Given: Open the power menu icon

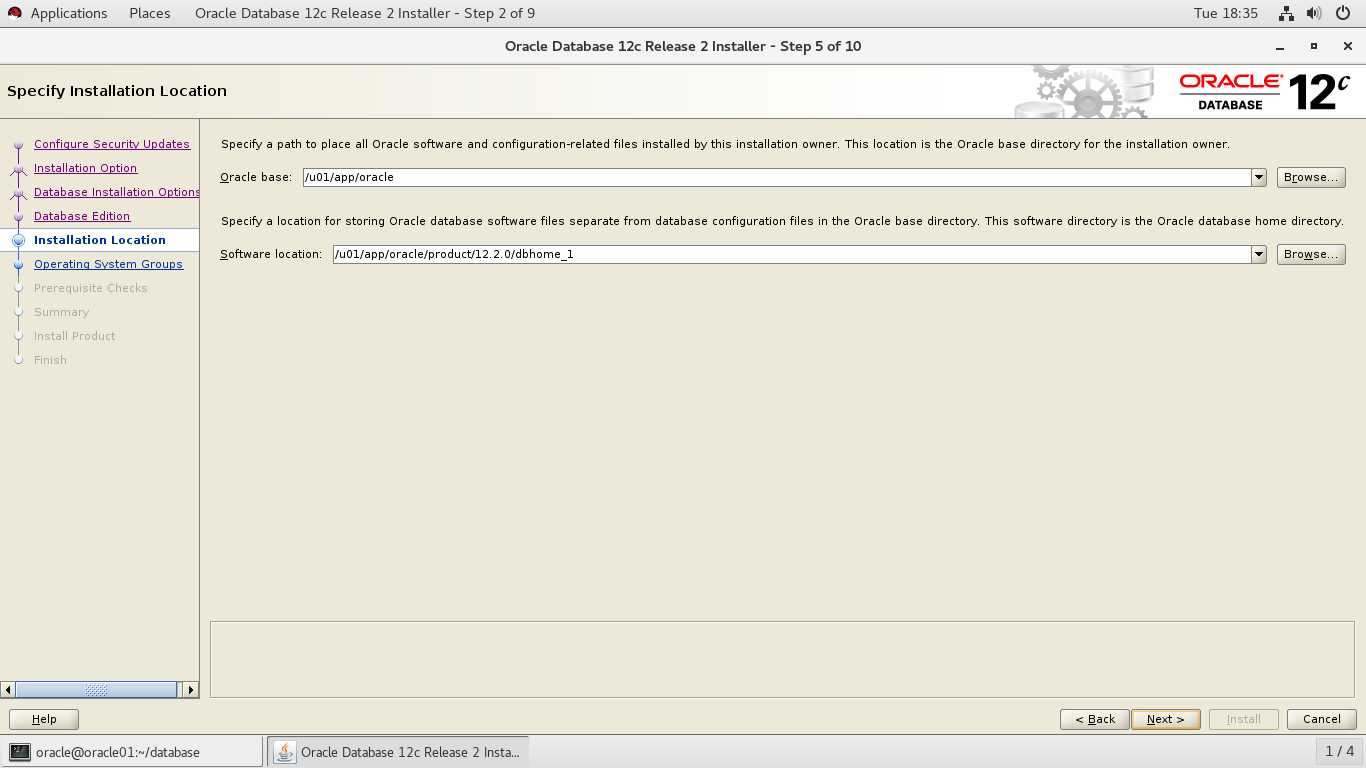Looking at the screenshot, I should tap(1342, 13).
